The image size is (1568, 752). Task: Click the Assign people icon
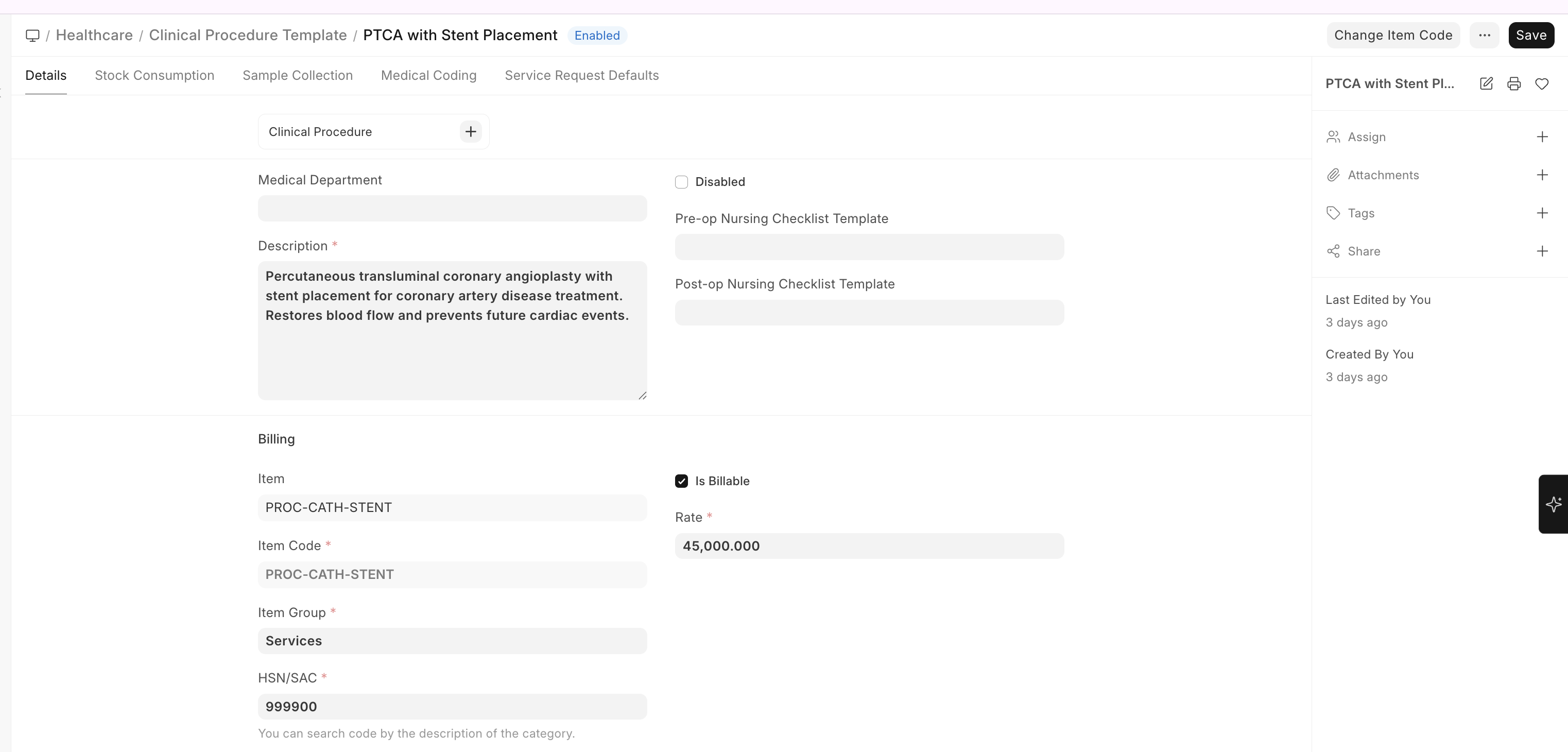1333,137
